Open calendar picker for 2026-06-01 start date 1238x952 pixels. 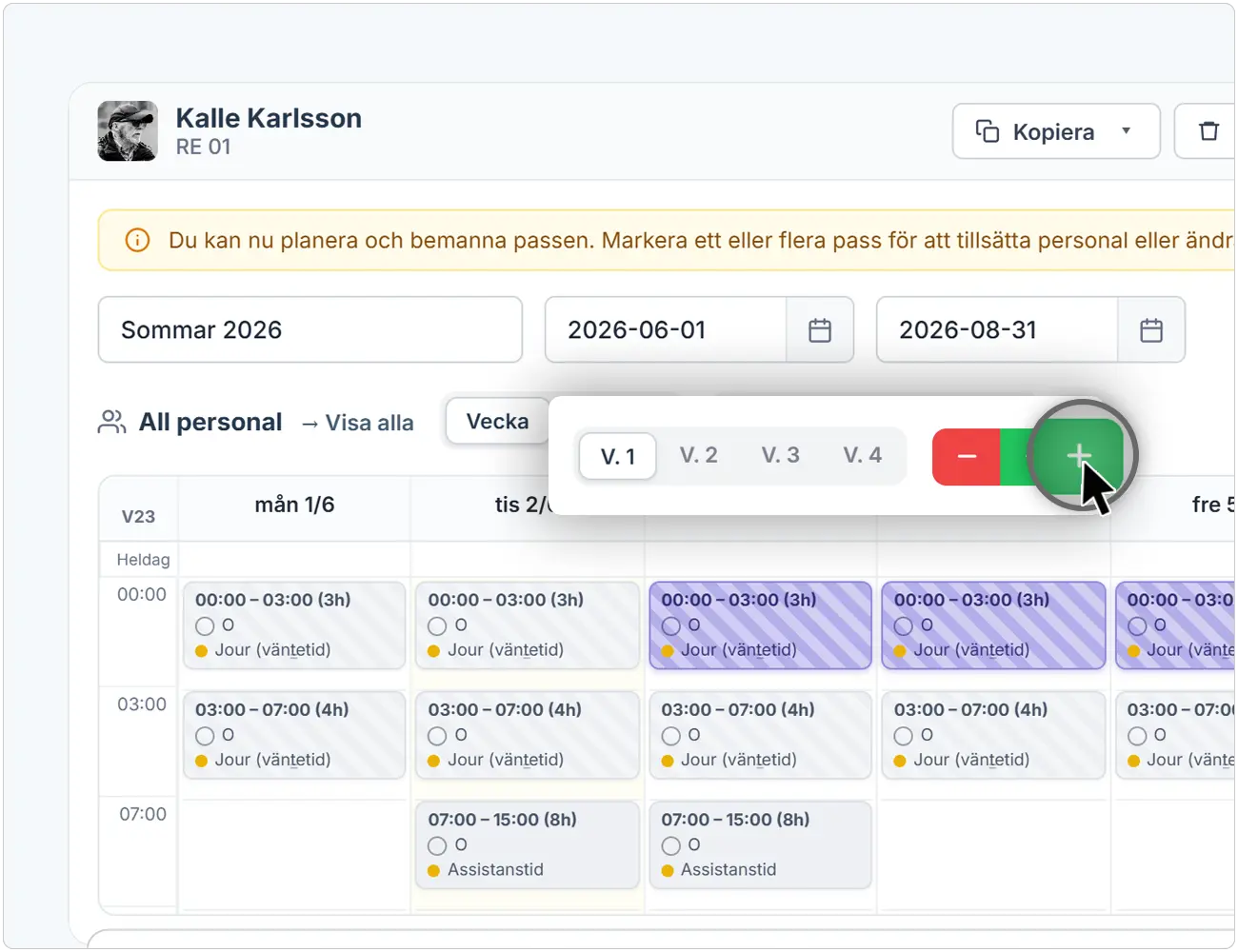819,330
